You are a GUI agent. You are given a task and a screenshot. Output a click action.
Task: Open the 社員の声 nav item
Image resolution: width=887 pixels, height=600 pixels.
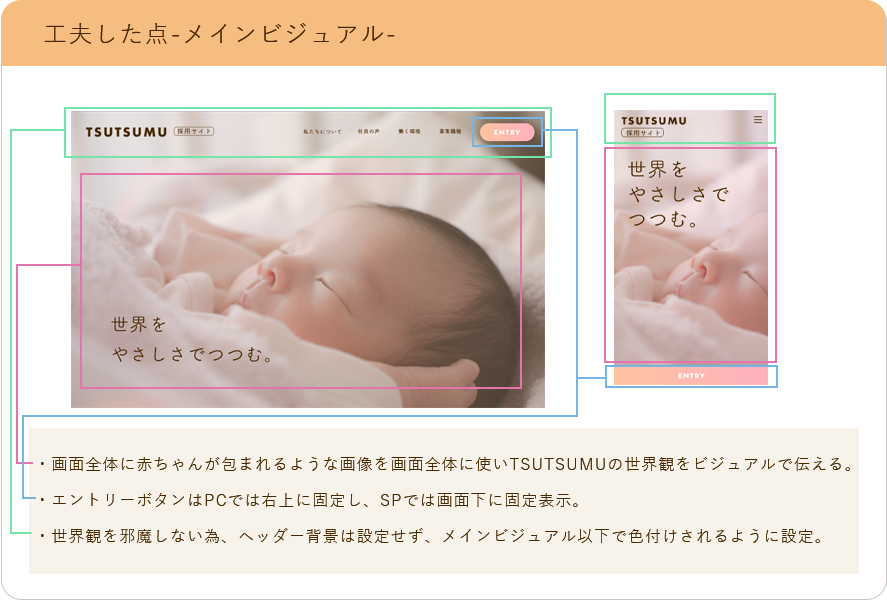click(x=368, y=132)
